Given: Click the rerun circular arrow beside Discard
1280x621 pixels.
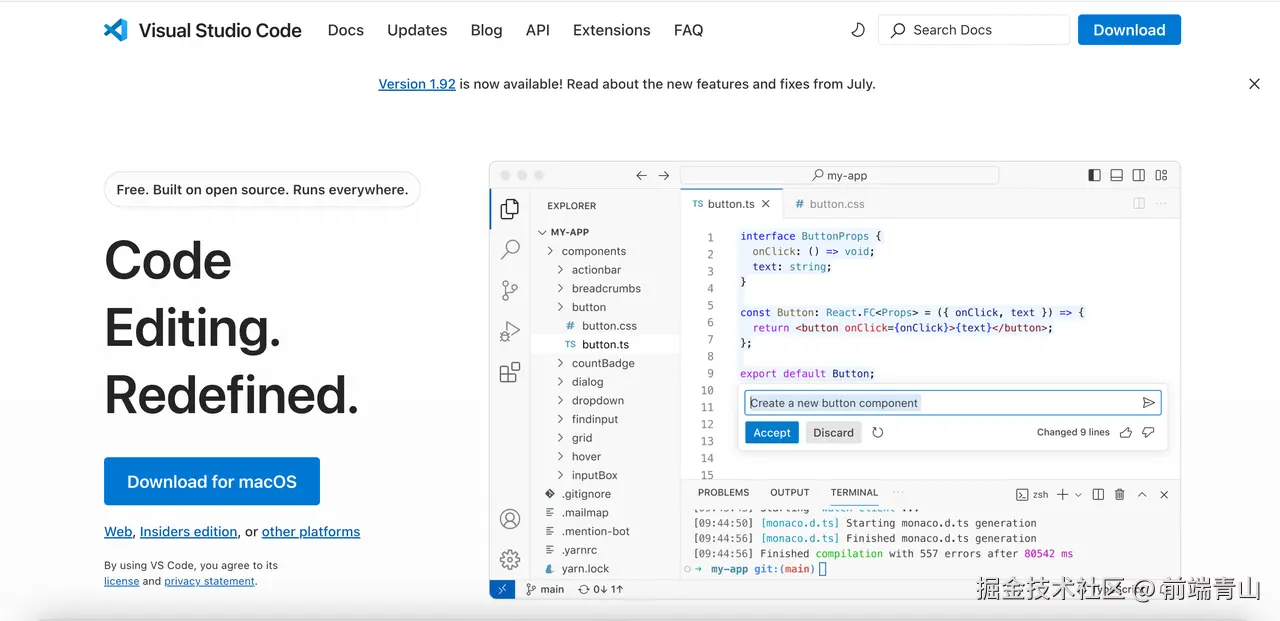Looking at the screenshot, I should click(x=878, y=433).
